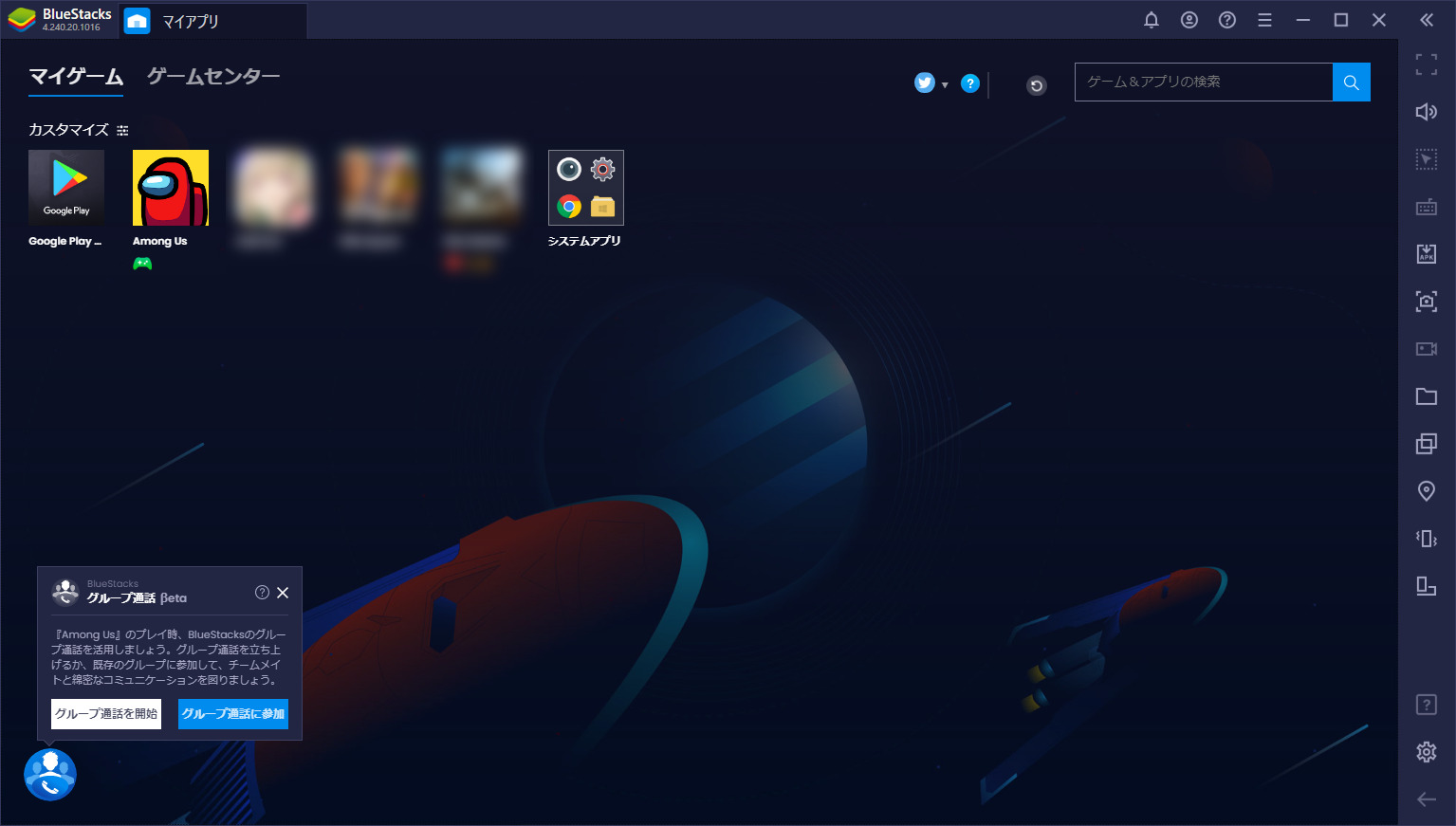Click the BlueStacks logo in title bar
This screenshot has width=1456, height=826.
point(22,20)
